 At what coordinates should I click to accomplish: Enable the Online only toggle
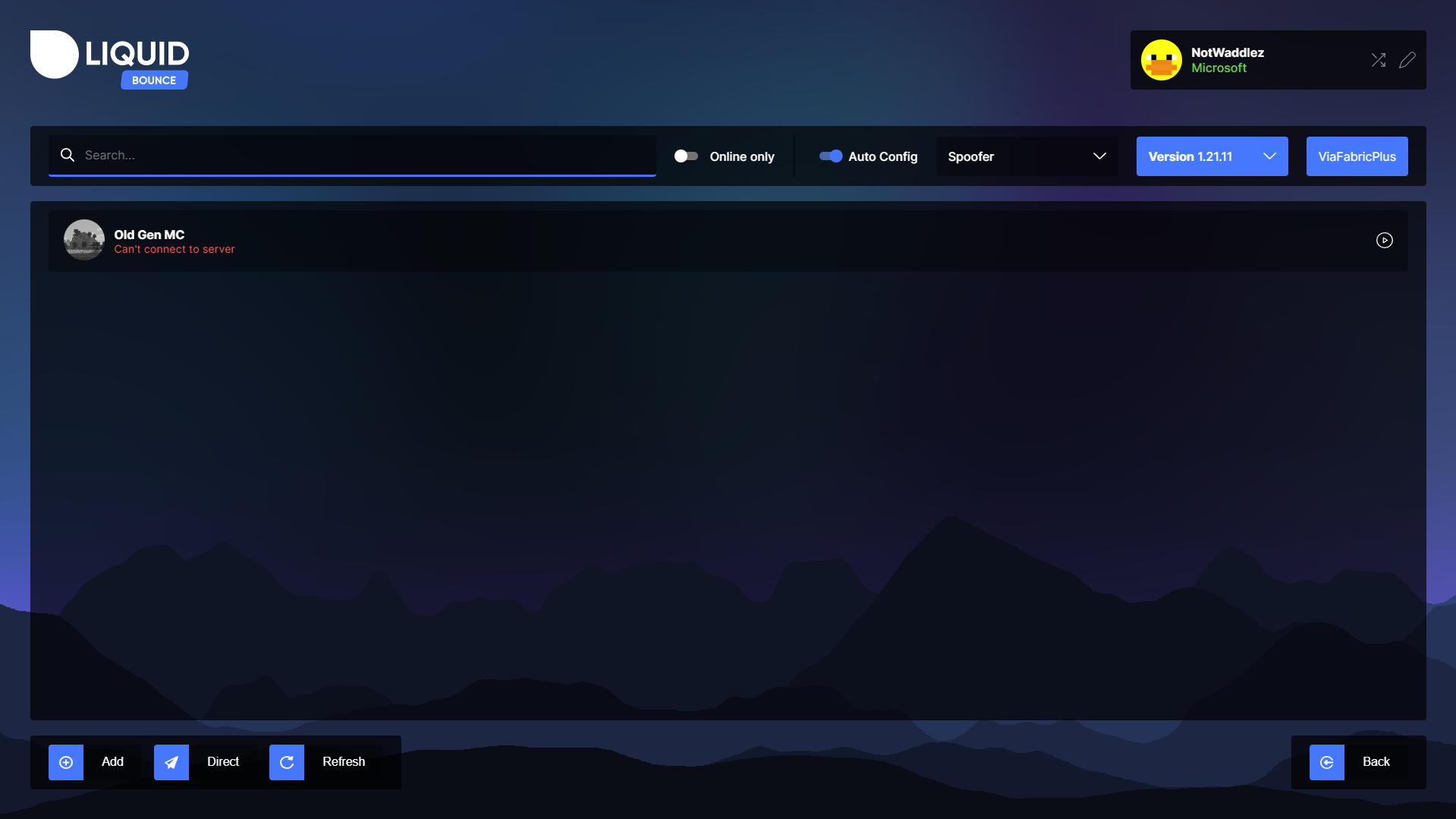tap(685, 156)
